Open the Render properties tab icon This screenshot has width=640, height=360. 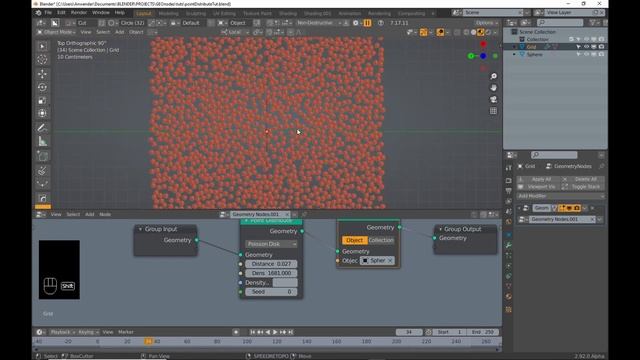point(509,180)
